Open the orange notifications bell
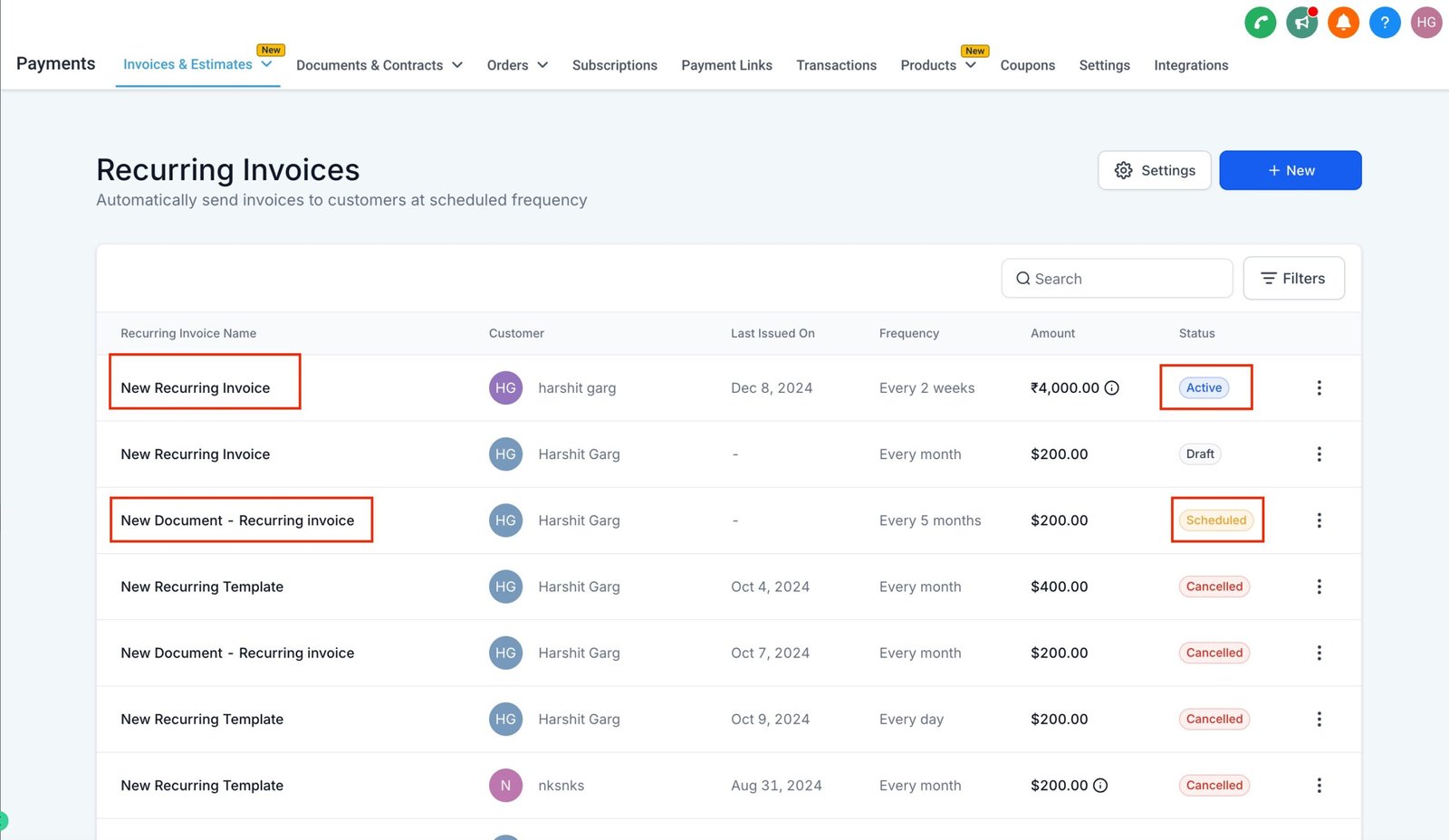 point(1343,23)
